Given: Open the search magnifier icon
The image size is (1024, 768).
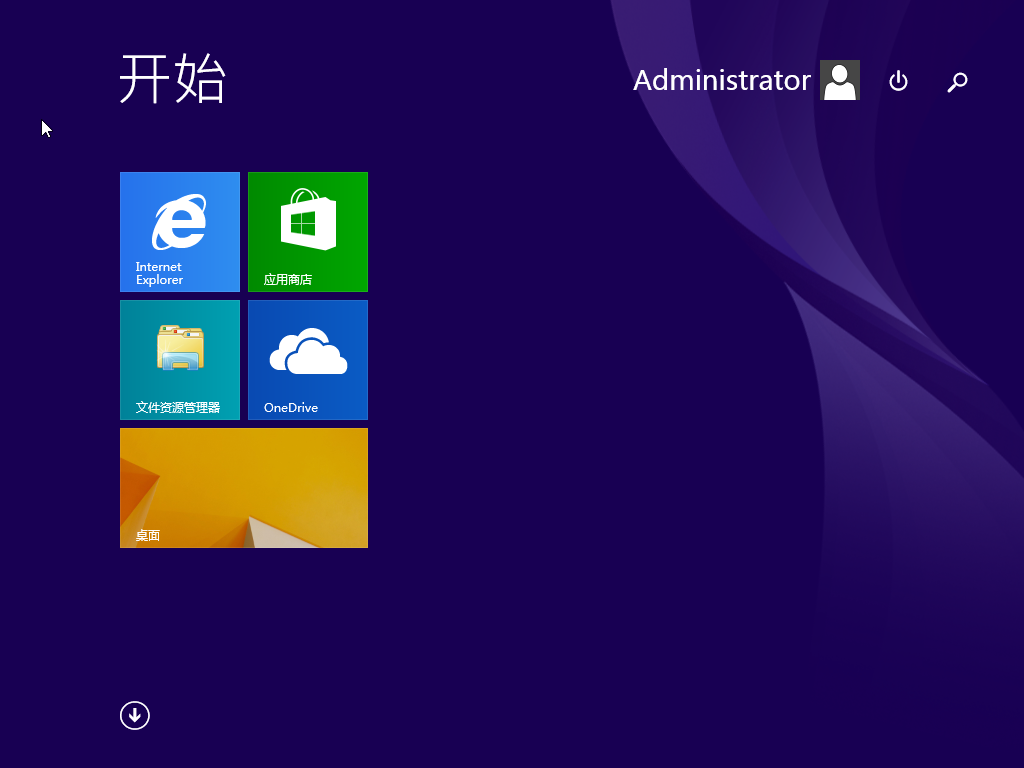Looking at the screenshot, I should [x=957, y=82].
